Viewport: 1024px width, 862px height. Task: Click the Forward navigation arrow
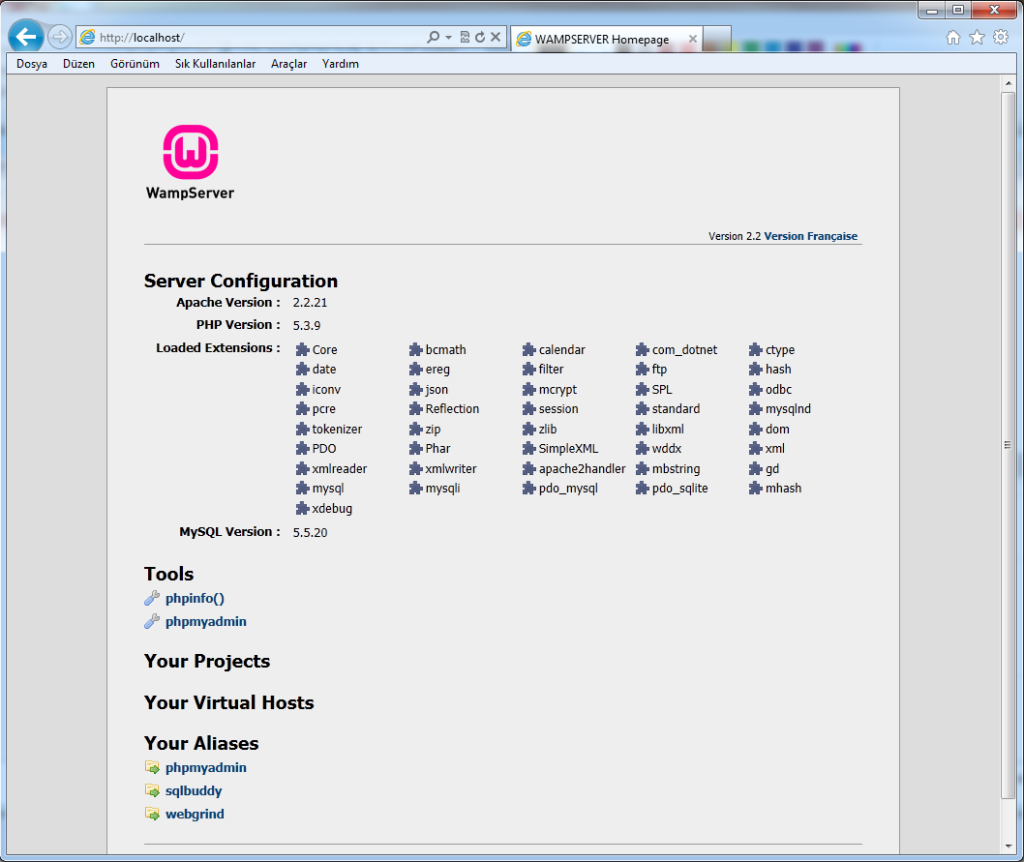(60, 37)
